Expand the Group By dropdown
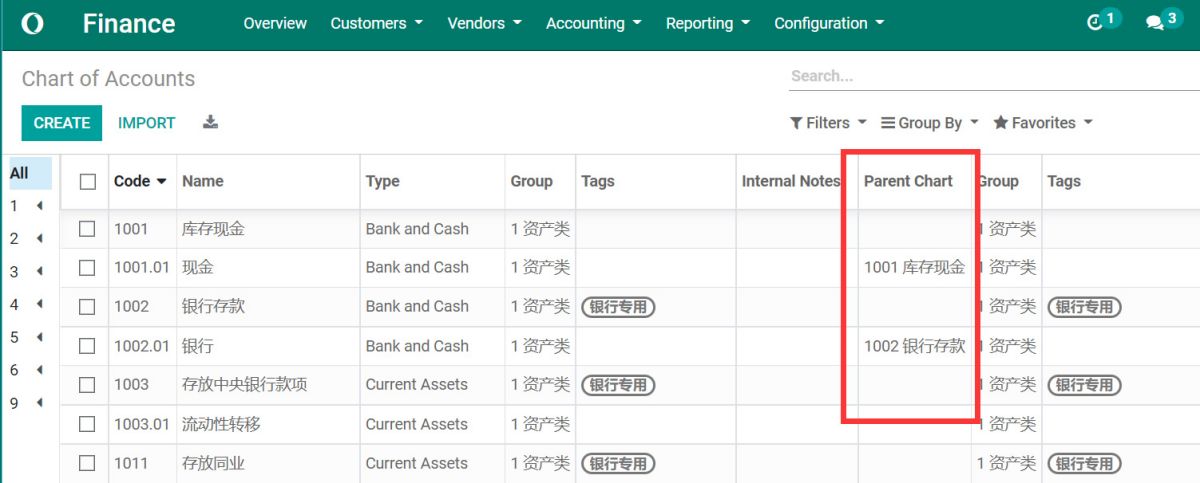This screenshot has height=483, width=1200. [929, 123]
